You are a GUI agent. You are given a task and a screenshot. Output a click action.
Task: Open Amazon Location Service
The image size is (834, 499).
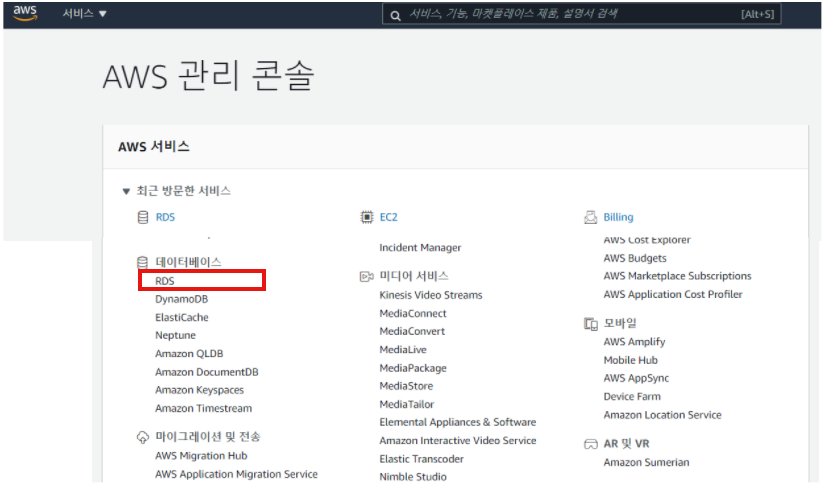662,415
